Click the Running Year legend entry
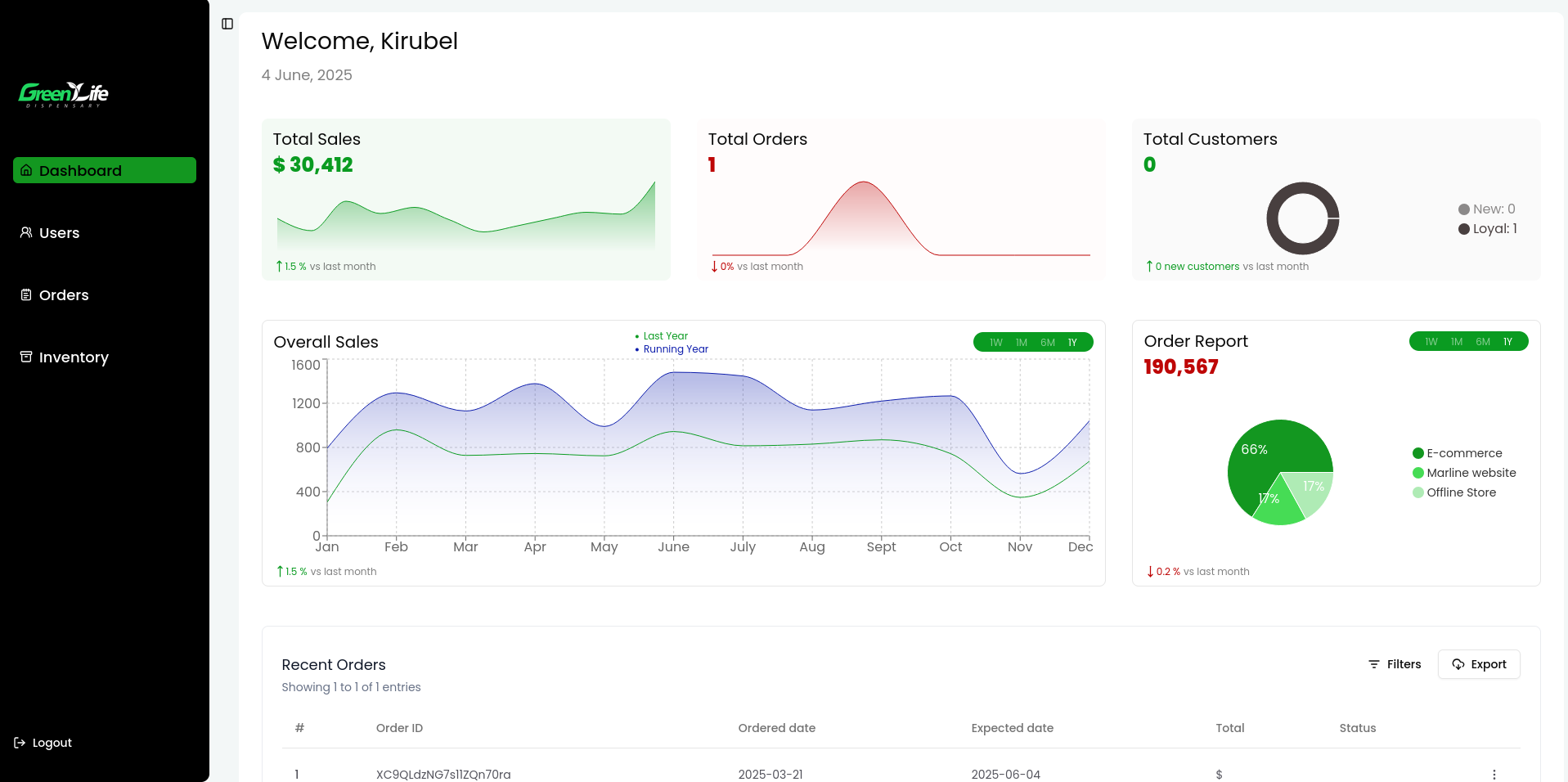Image resolution: width=1568 pixels, height=782 pixels. (x=676, y=349)
